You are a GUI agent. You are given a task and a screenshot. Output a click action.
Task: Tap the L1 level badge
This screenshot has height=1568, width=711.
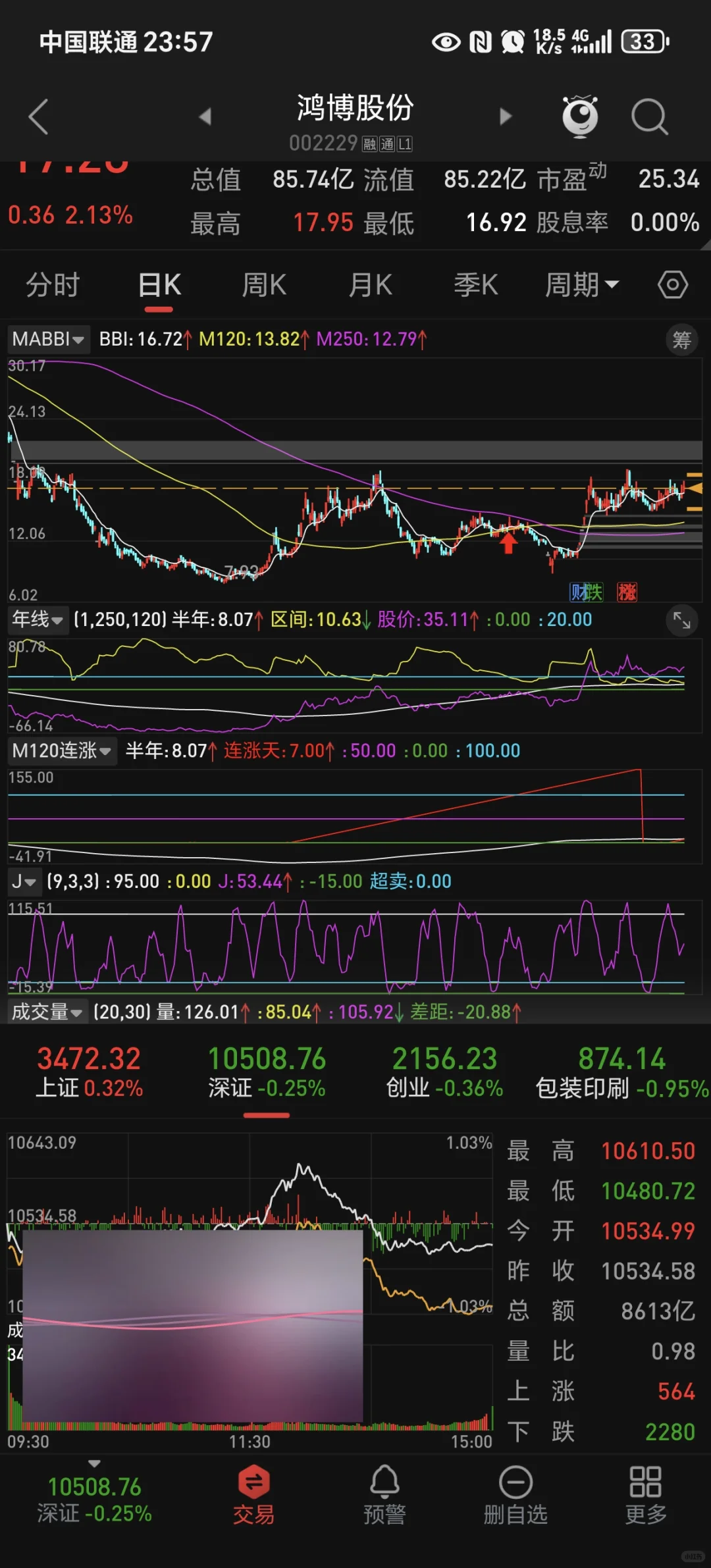(404, 144)
